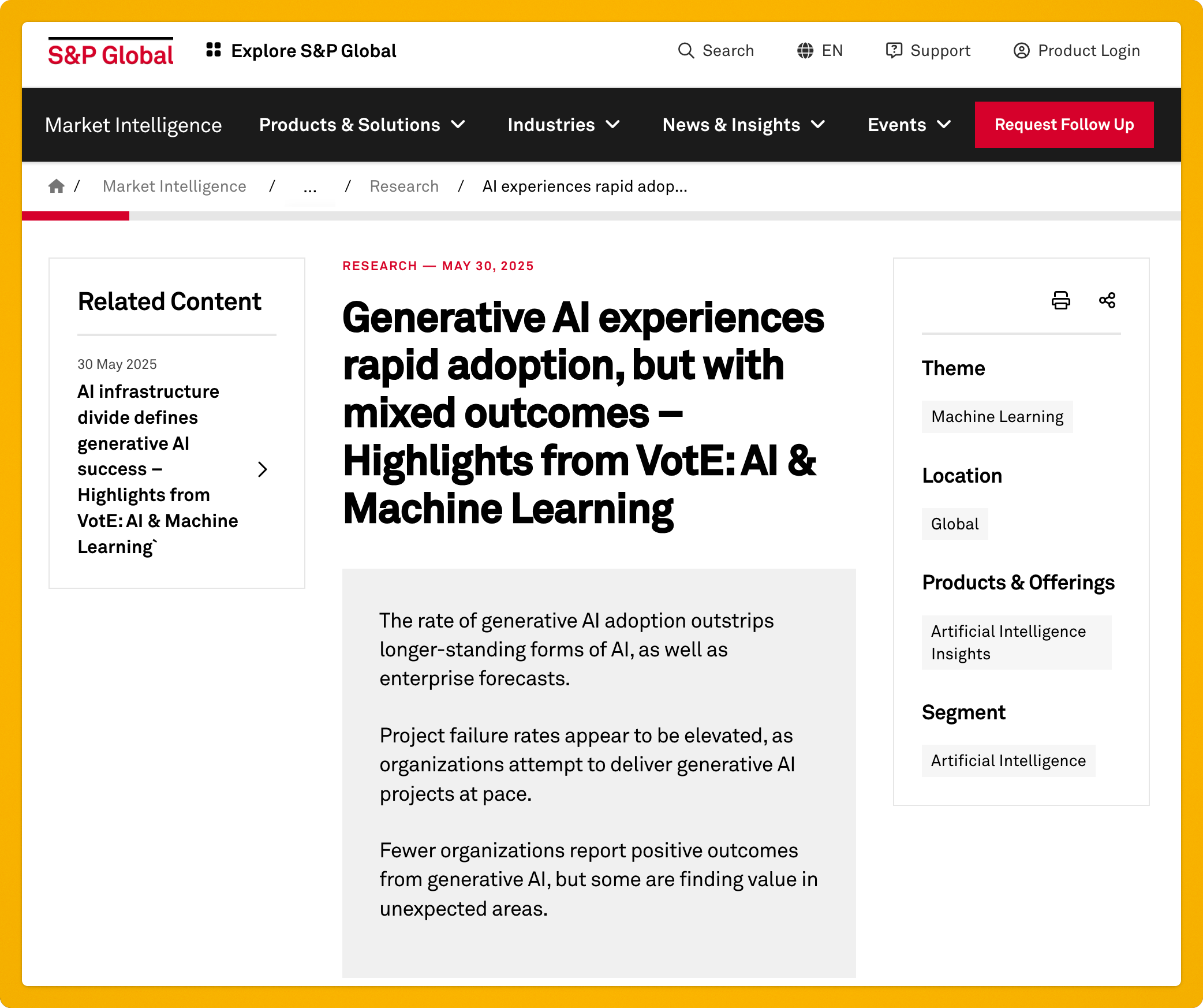Open the Research breadcrumb link
The image size is (1203, 1008).
404,186
